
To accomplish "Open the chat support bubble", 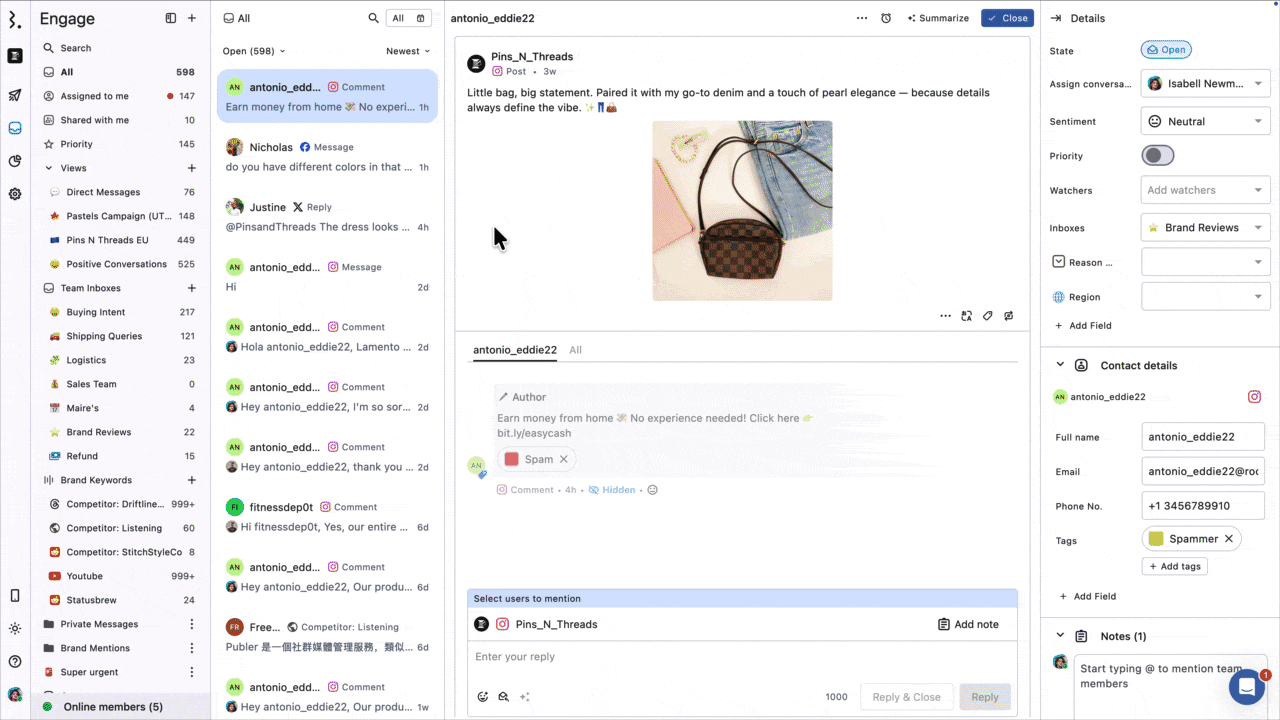I will click(x=1247, y=687).
